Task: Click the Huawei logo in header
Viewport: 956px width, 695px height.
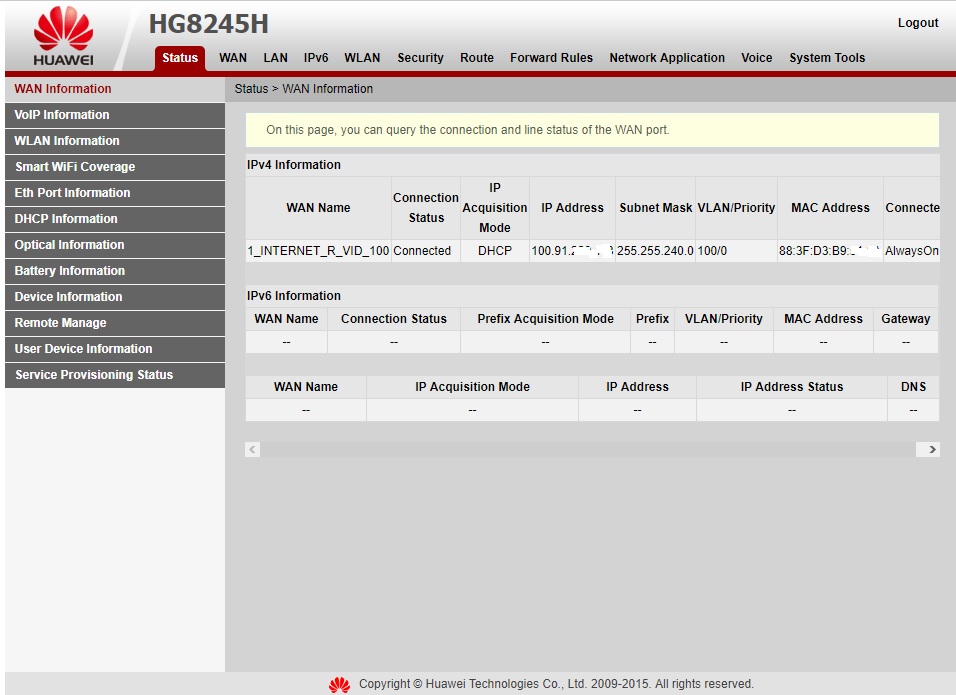Action: 63,40
